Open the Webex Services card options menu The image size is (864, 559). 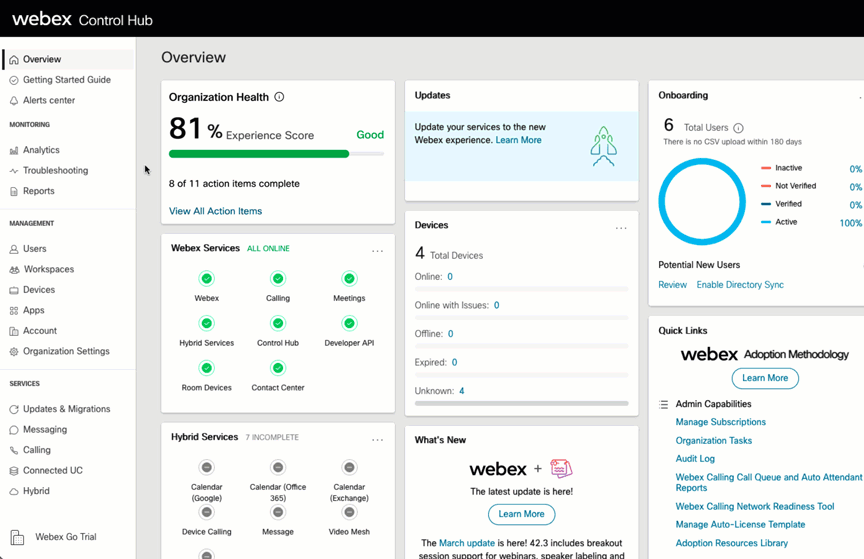[377, 251]
